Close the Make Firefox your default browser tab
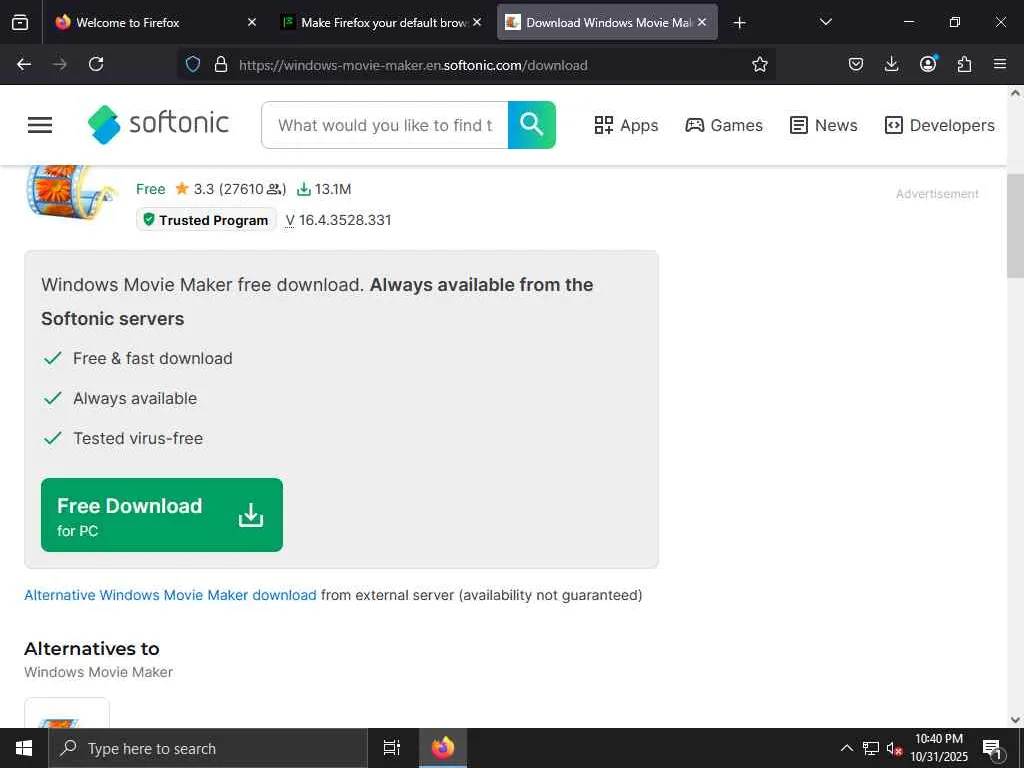 point(477,22)
